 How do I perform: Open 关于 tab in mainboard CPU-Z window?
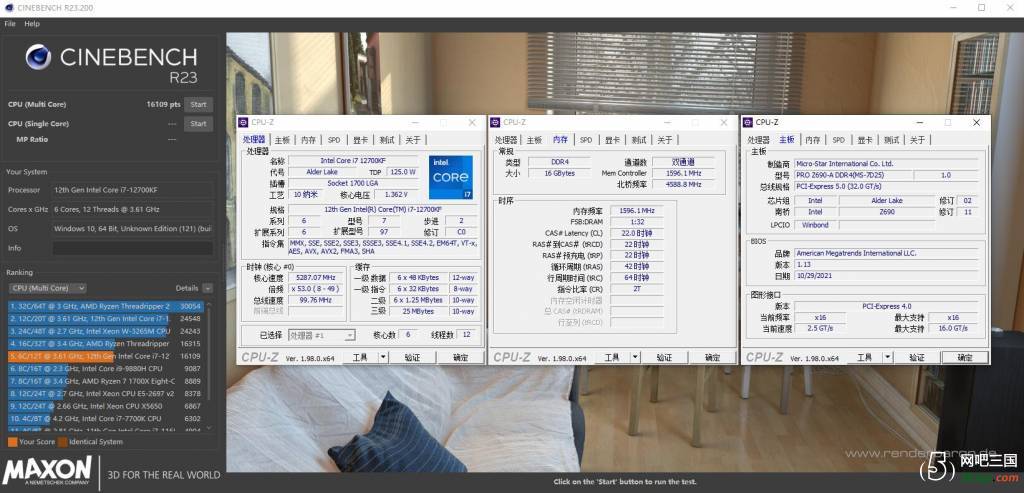917,140
